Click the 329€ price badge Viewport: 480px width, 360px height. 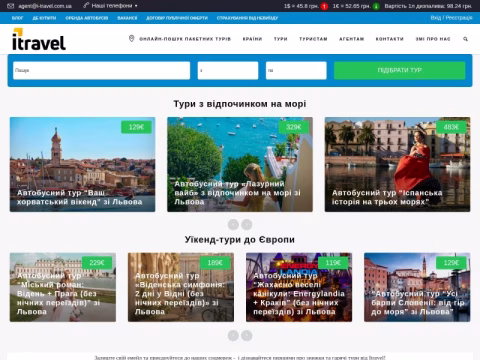point(294,127)
